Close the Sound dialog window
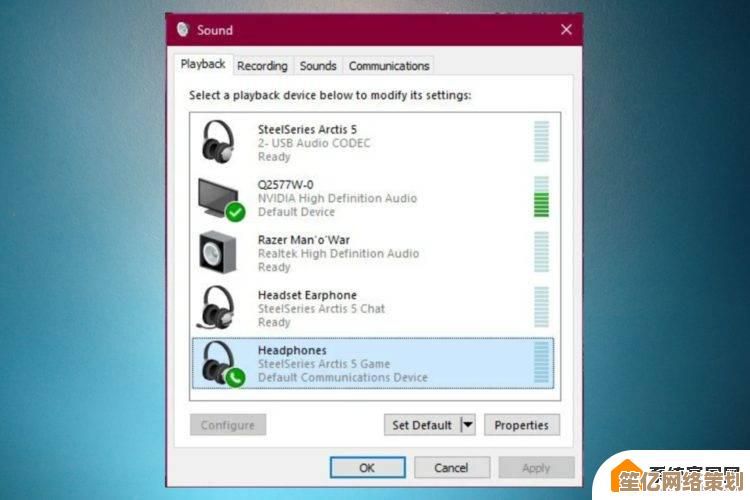This screenshot has height=500, width=750. pos(566,30)
